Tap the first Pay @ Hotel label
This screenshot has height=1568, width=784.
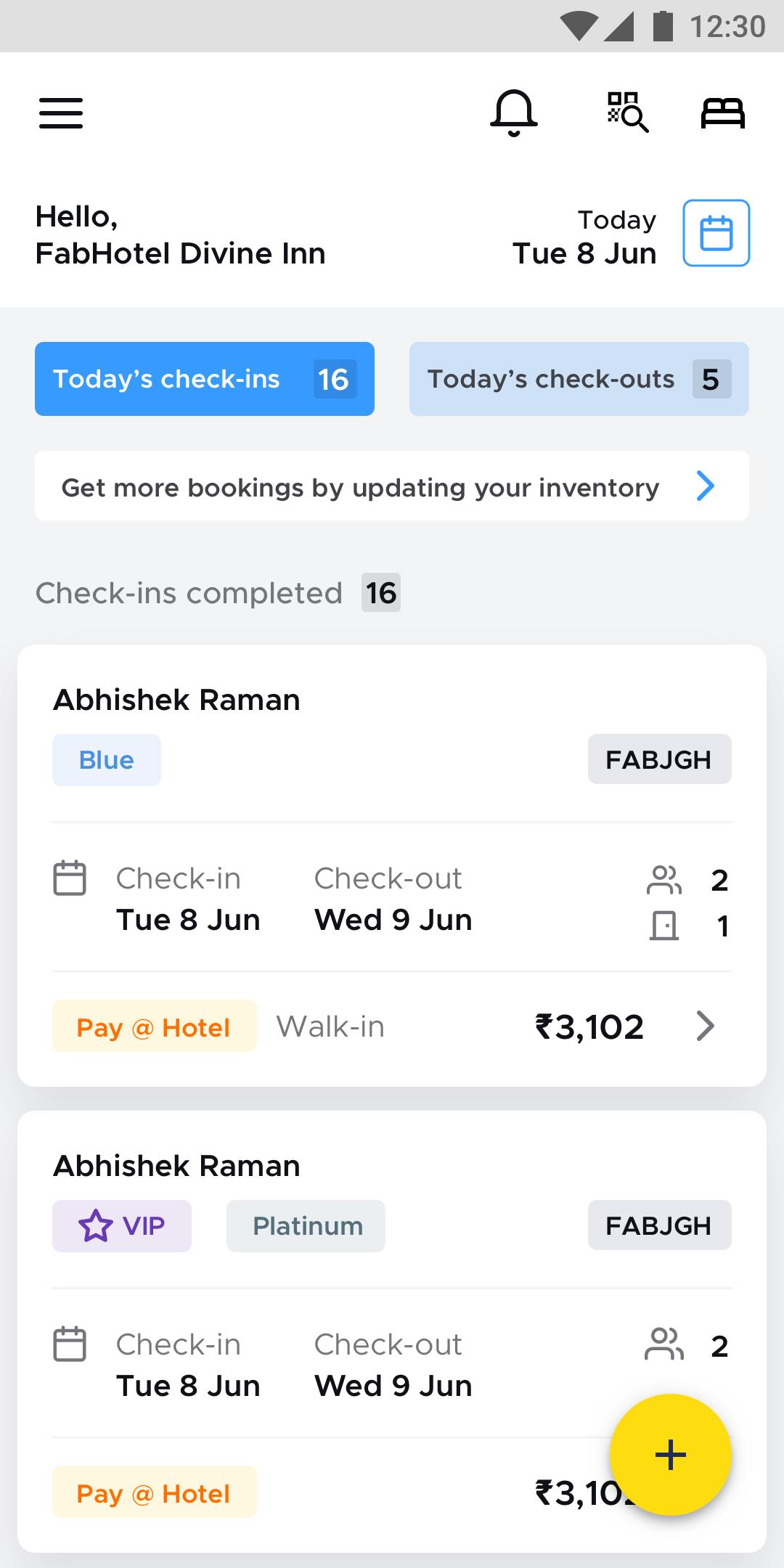pos(155,1026)
